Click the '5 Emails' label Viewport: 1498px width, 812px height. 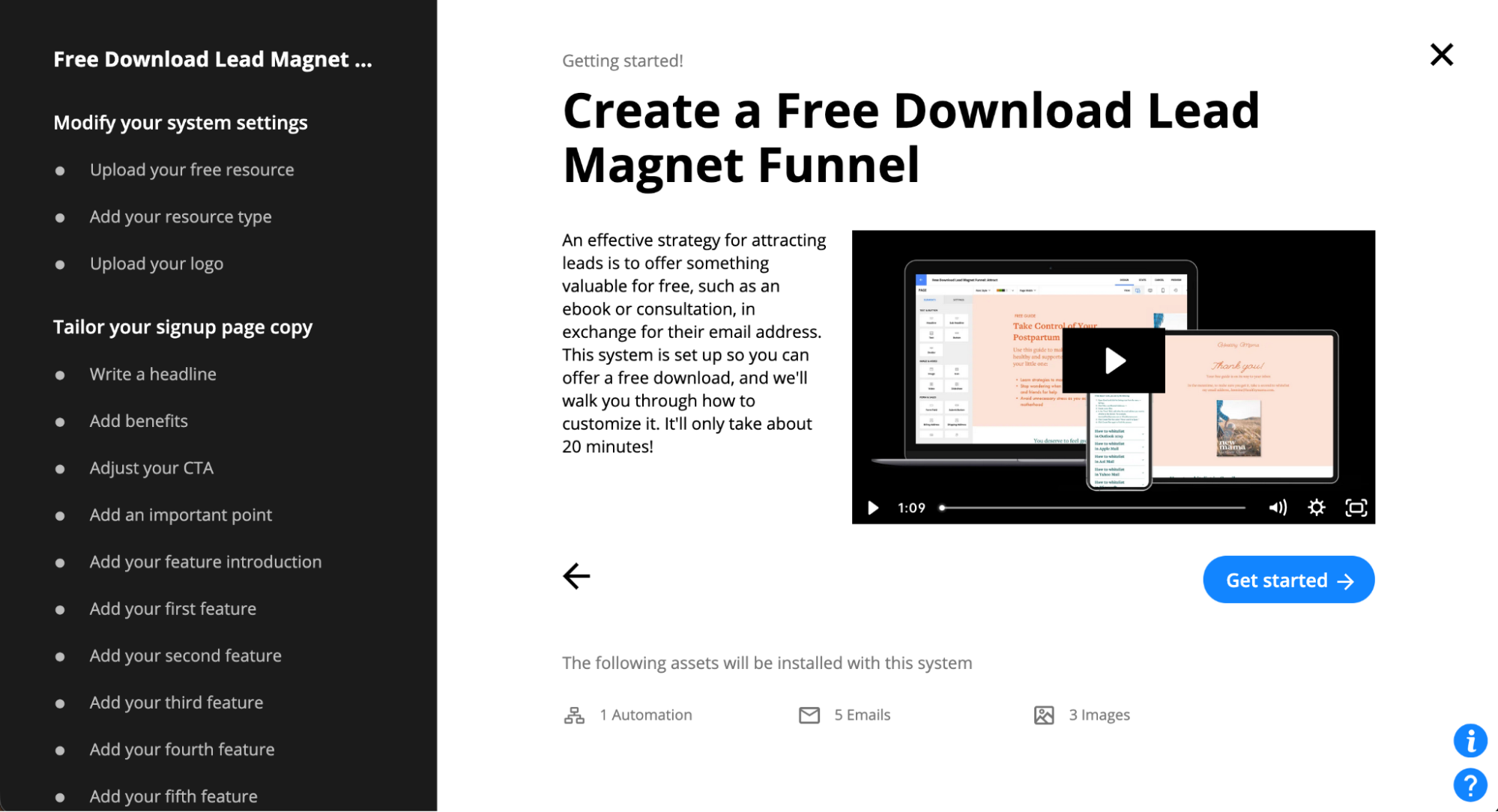coord(863,715)
